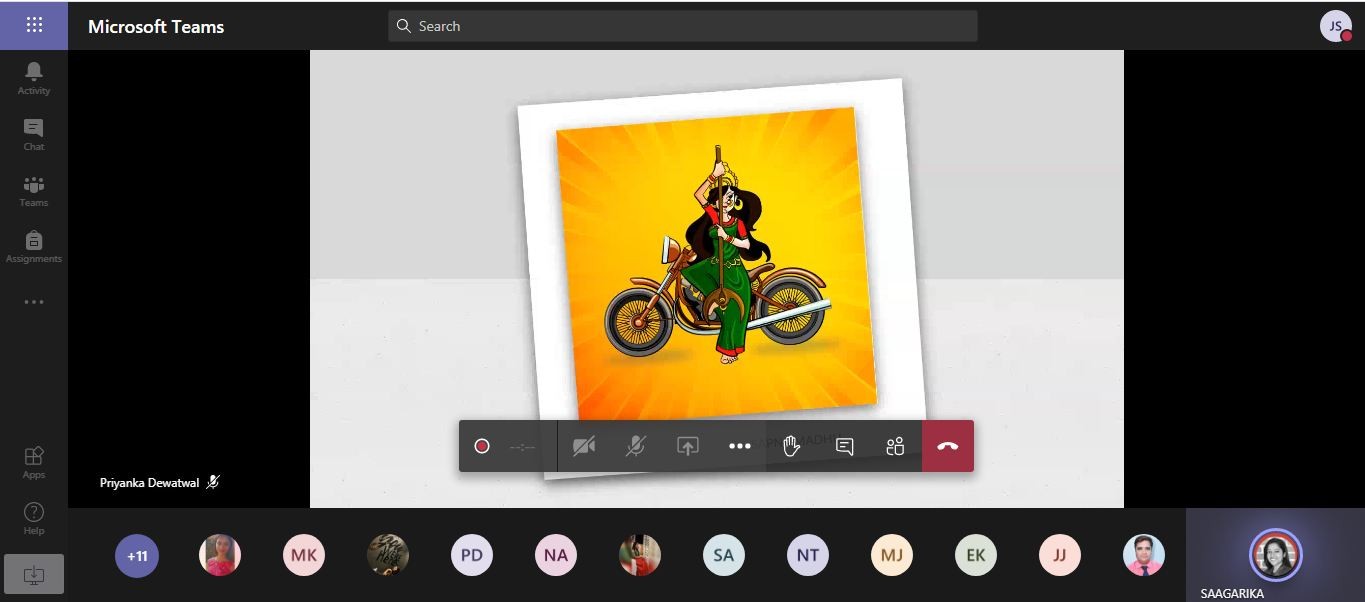1365x602 pixels.
Task: Open Help in the left sidebar
Action: pos(34,518)
